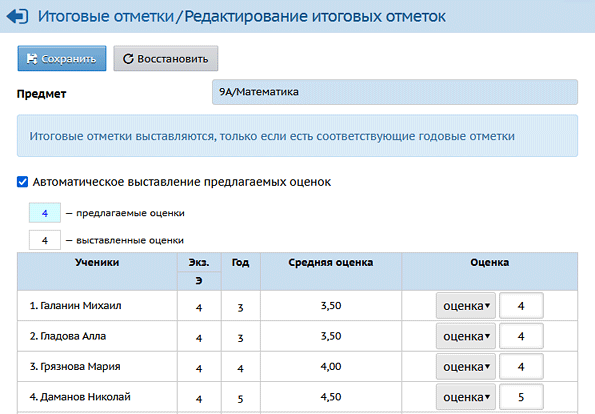The image size is (595, 414).
Task: Click year grade 5 for Даманов Николай
Action: point(241,399)
